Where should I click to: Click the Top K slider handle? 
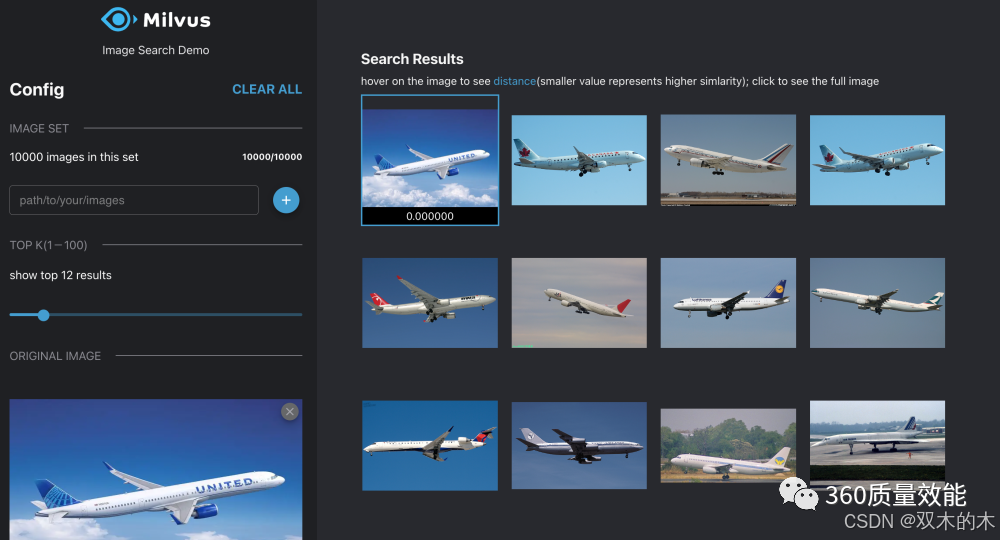pos(43,315)
